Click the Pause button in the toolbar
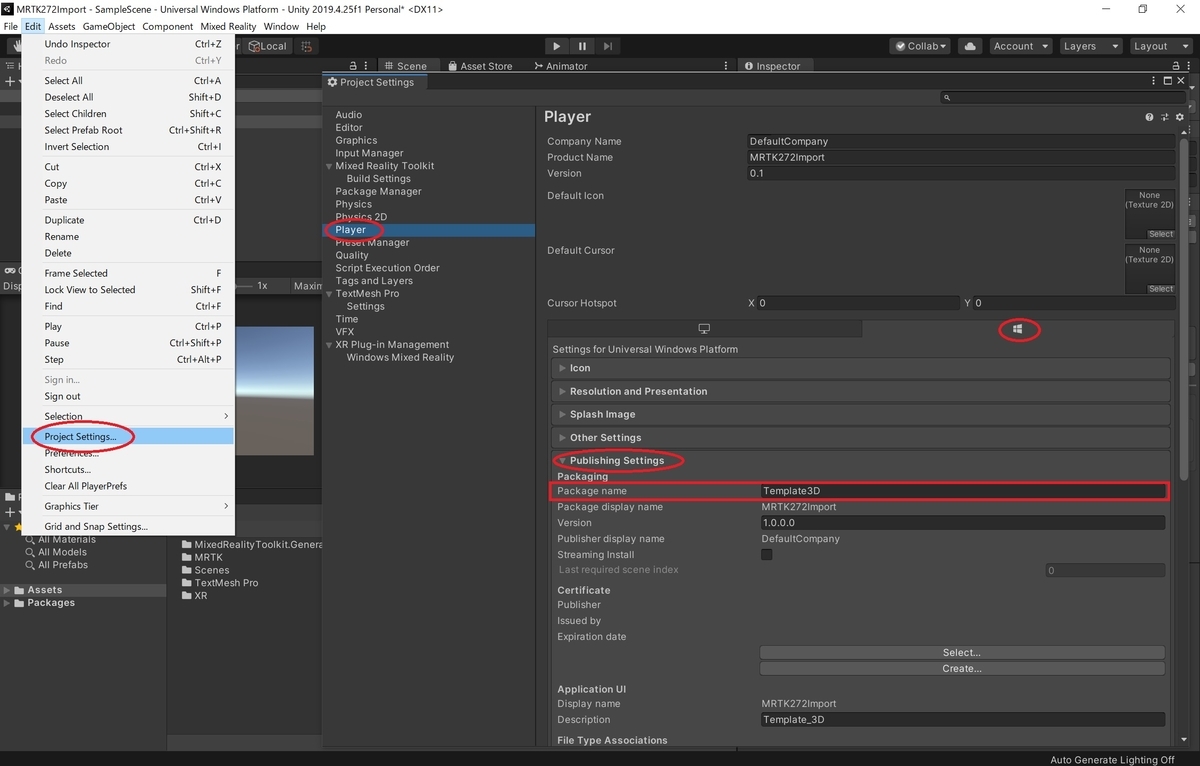The width and height of the screenshot is (1200, 766). coord(582,46)
